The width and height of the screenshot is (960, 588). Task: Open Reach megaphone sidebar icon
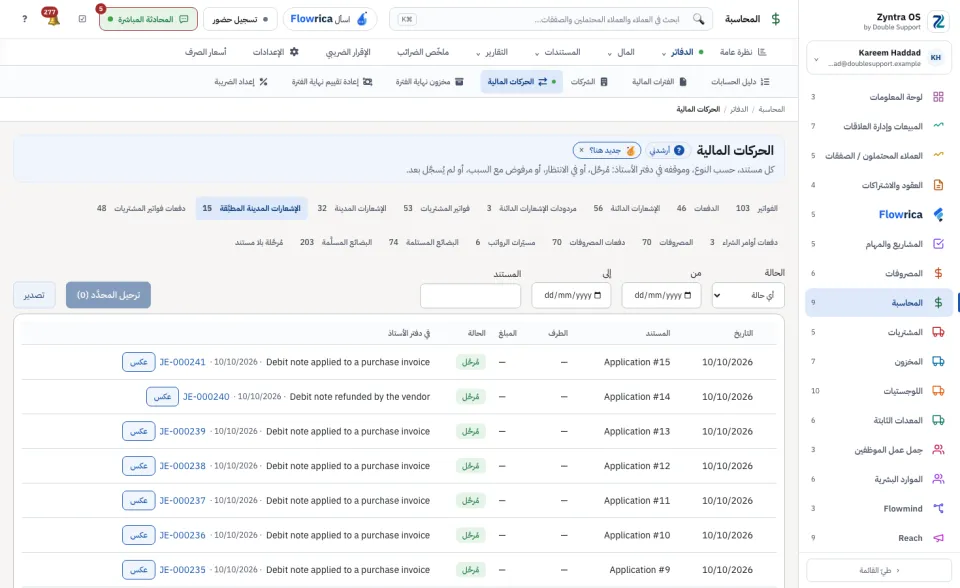pyautogui.click(x=938, y=538)
